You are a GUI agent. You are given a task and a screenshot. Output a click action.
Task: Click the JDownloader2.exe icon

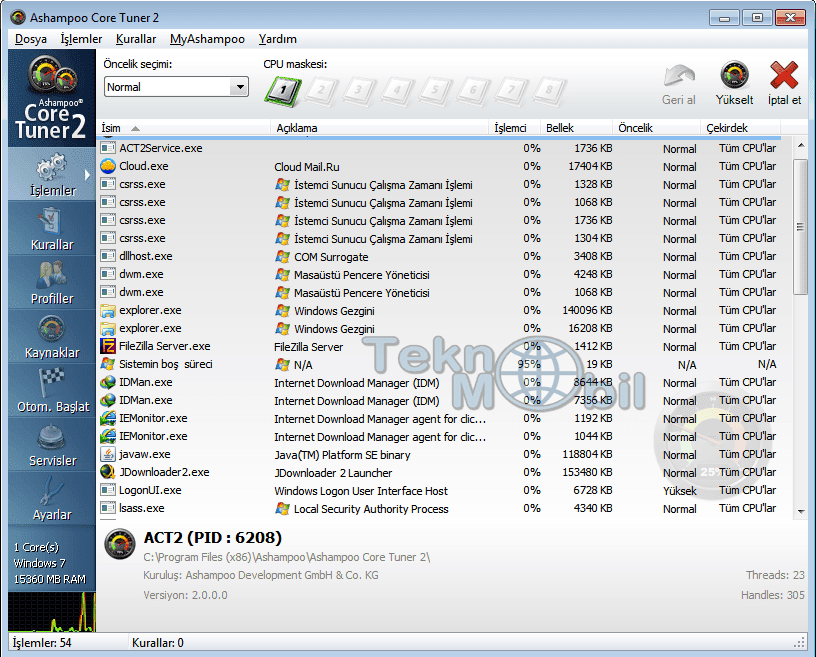point(108,472)
